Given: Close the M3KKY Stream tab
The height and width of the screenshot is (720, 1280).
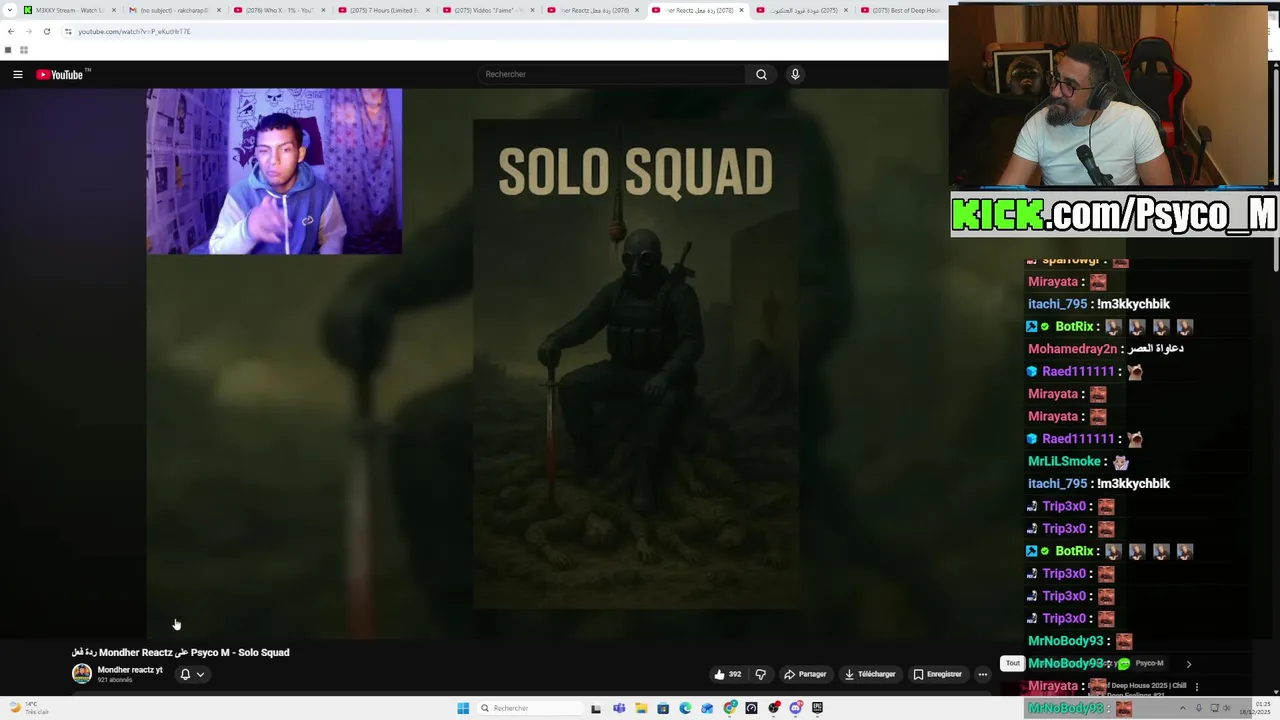Looking at the screenshot, I should click(114, 10).
